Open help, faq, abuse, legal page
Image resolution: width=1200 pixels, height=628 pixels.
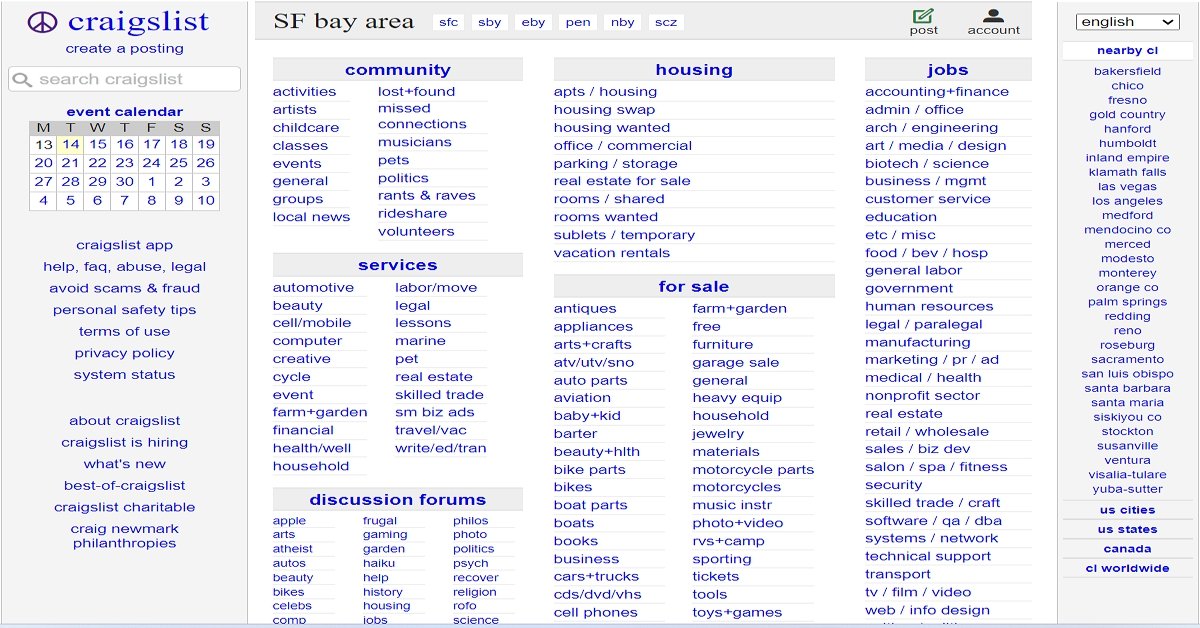pos(125,267)
